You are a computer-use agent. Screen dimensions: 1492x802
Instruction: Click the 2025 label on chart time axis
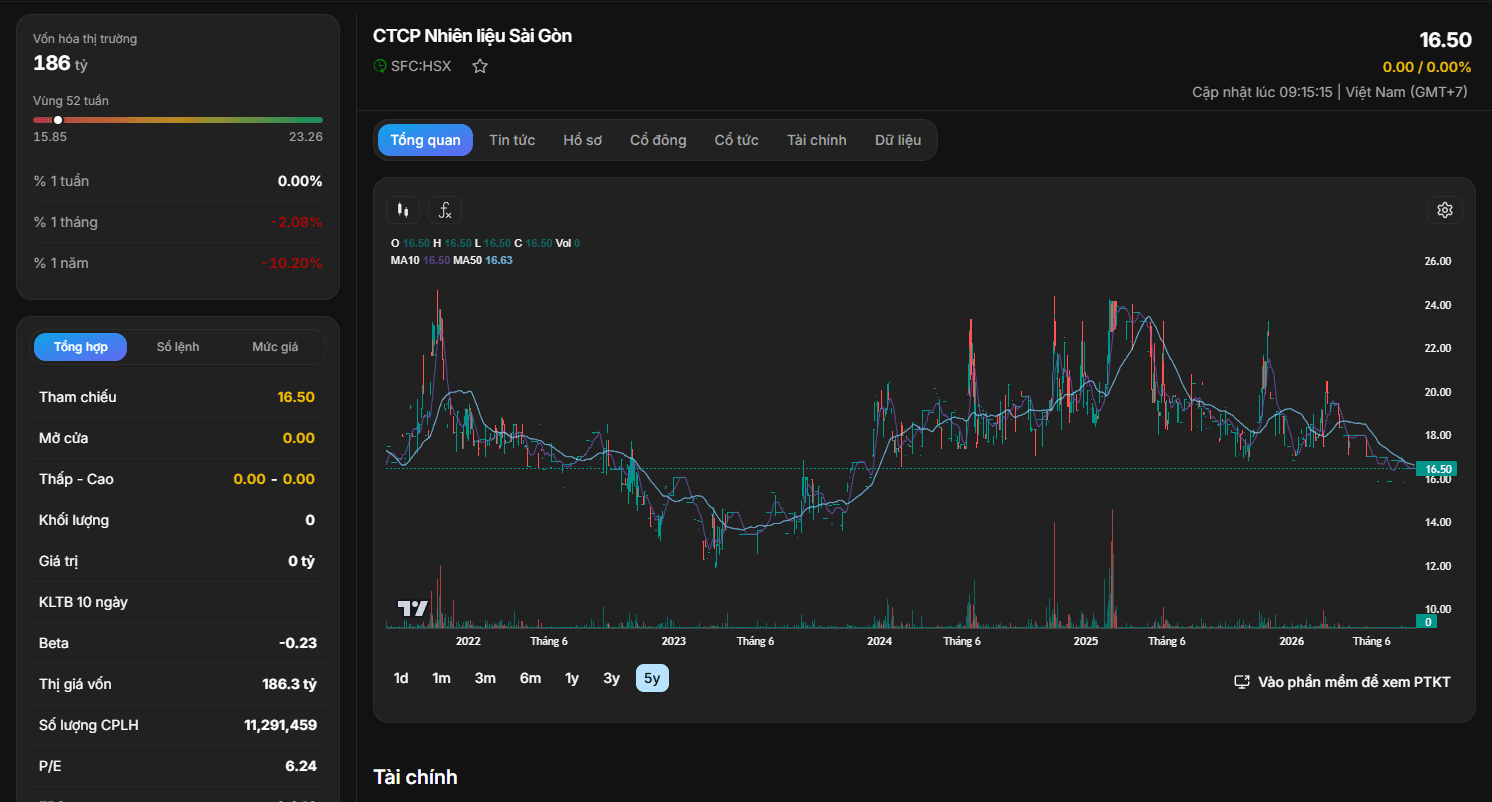(1085, 641)
